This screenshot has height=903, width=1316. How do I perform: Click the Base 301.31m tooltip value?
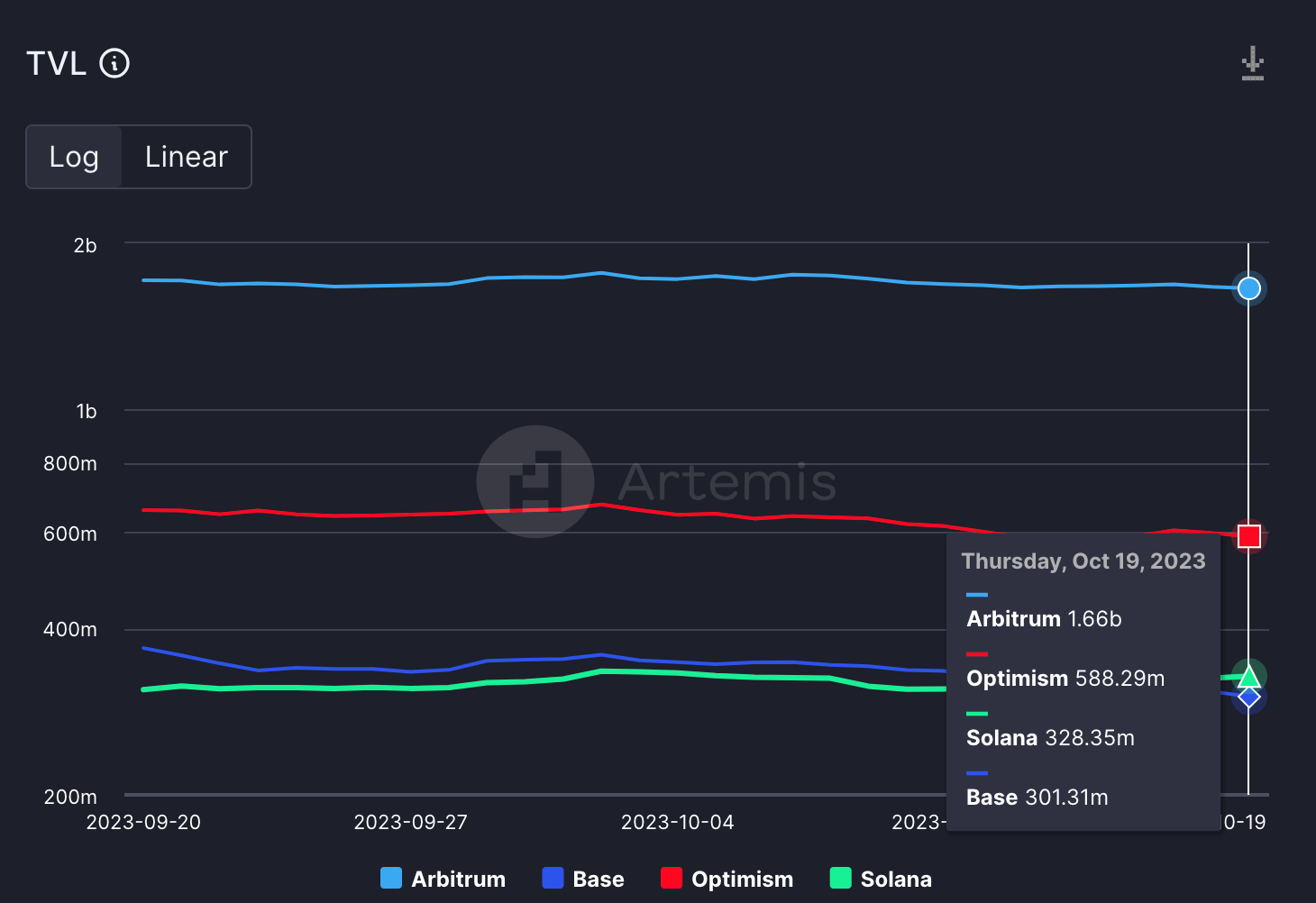[x=1037, y=798]
